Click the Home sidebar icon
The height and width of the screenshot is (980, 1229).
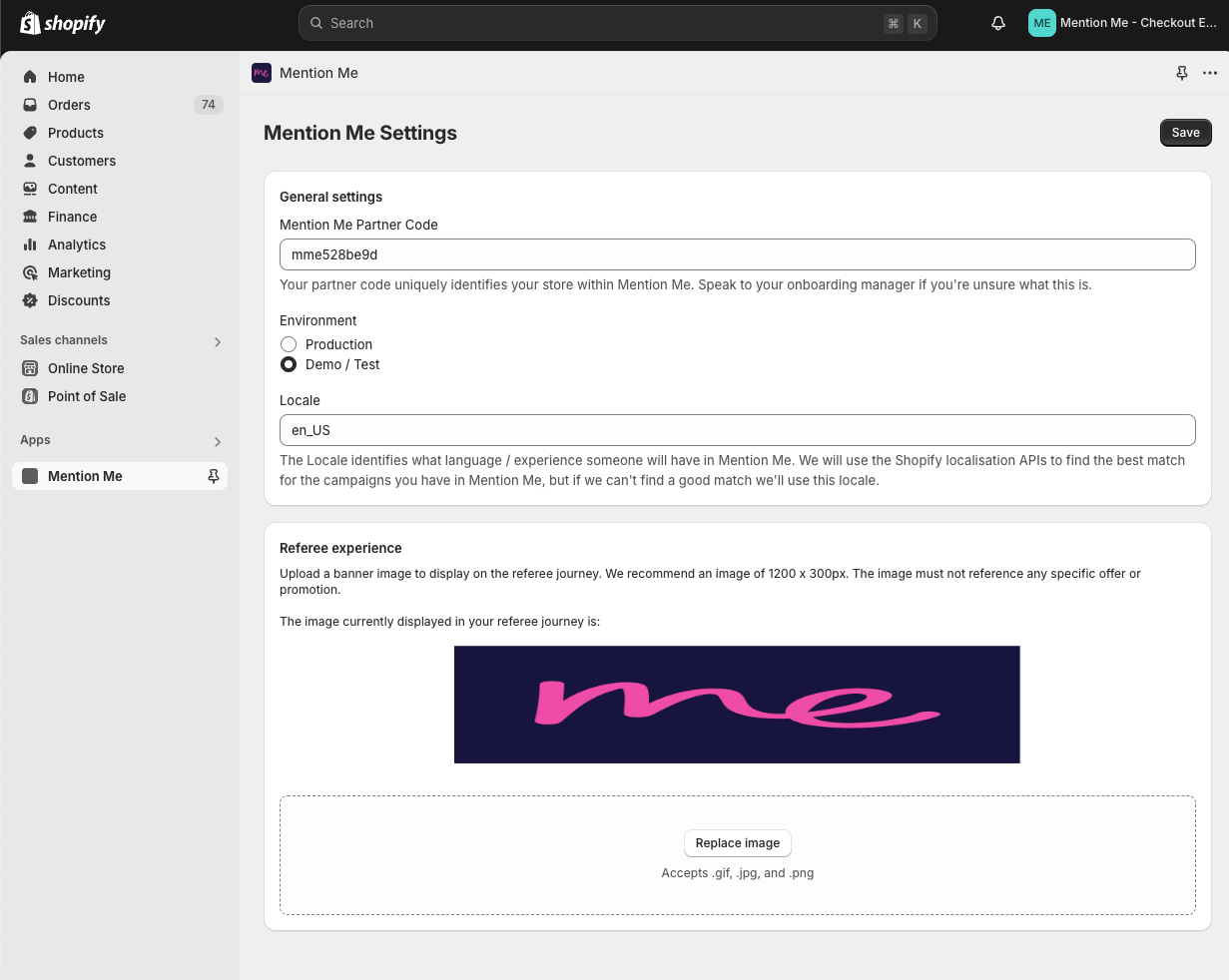tap(30, 77)
